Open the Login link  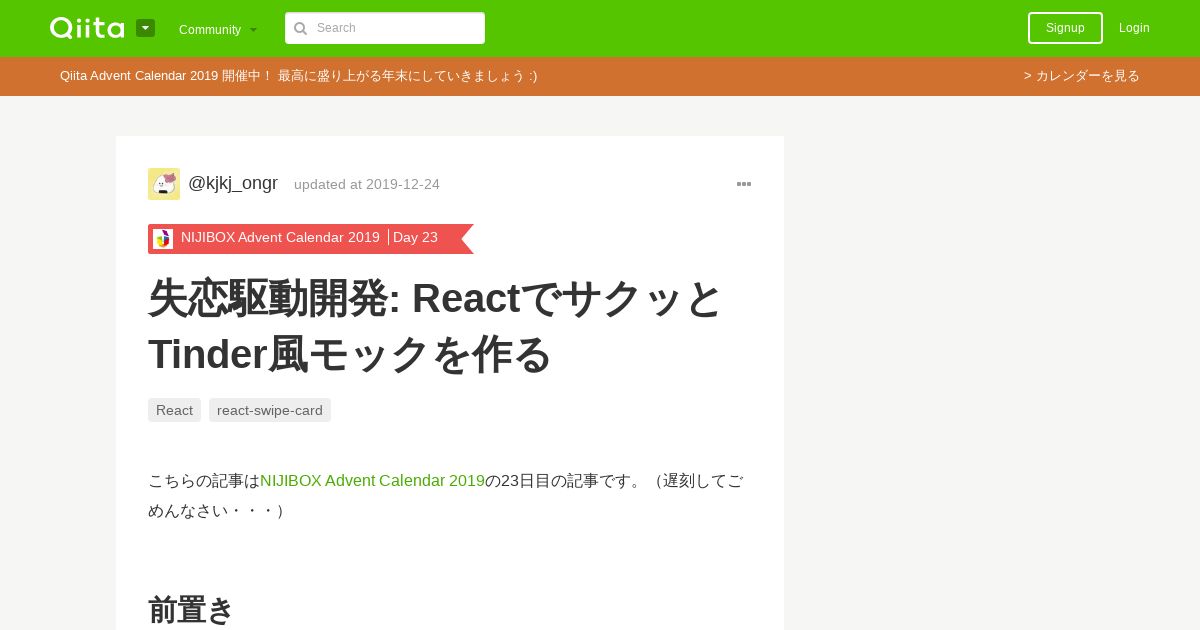pyautogui.click(x=1134, y=28)
